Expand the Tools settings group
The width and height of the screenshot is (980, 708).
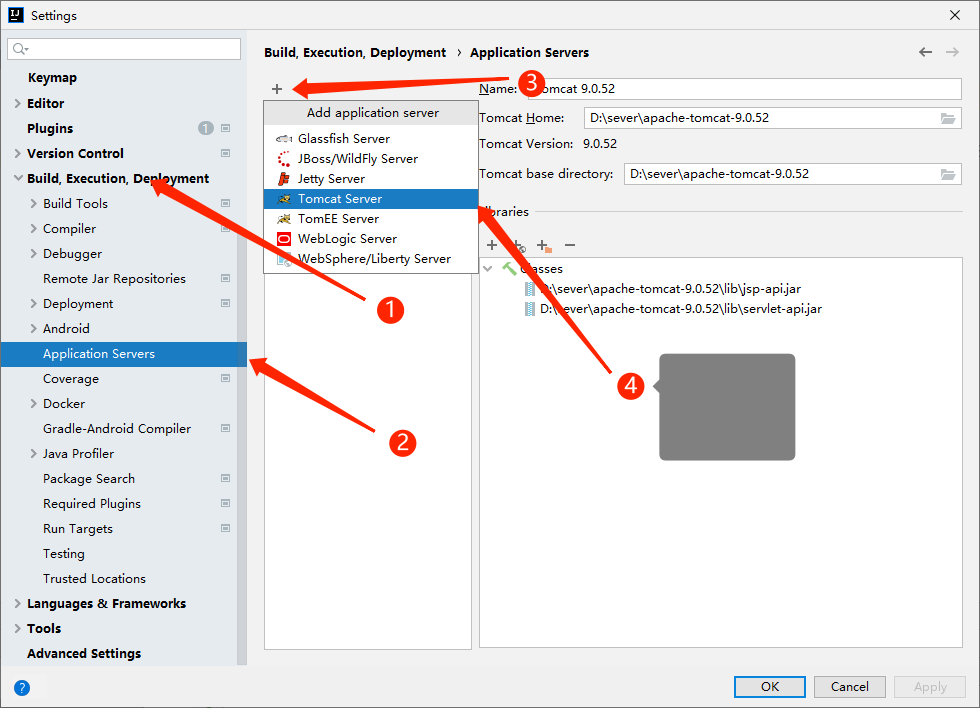coord(18,629)
